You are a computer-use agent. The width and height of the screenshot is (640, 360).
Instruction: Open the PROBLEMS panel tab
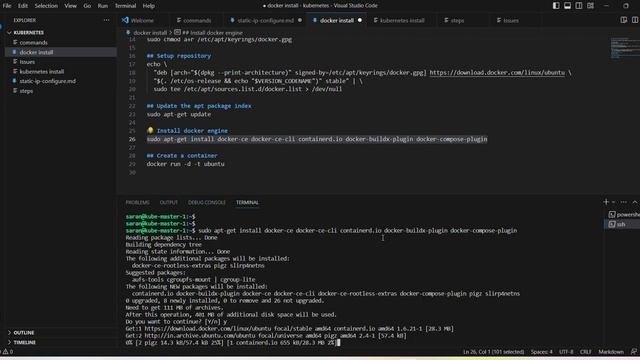coord(138,202)
